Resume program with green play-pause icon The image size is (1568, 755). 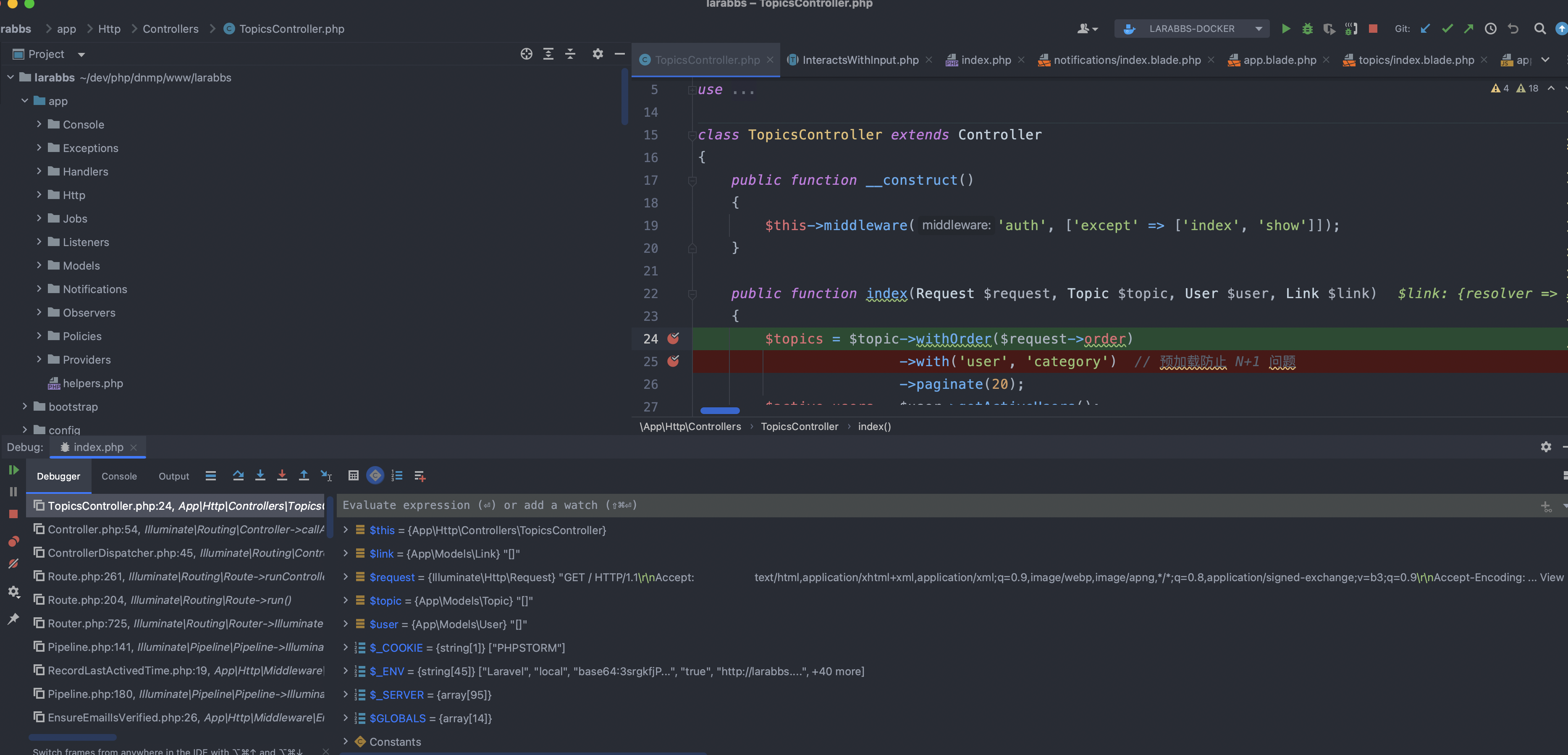(13, 470)
